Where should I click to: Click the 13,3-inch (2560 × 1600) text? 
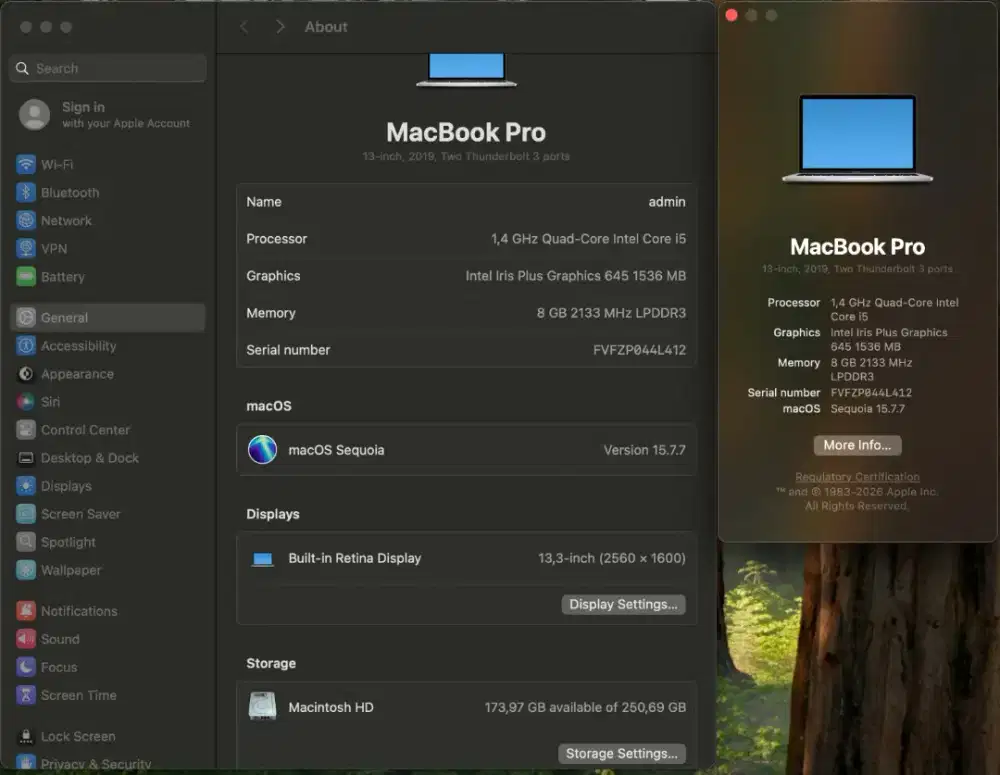click(612, 558)
